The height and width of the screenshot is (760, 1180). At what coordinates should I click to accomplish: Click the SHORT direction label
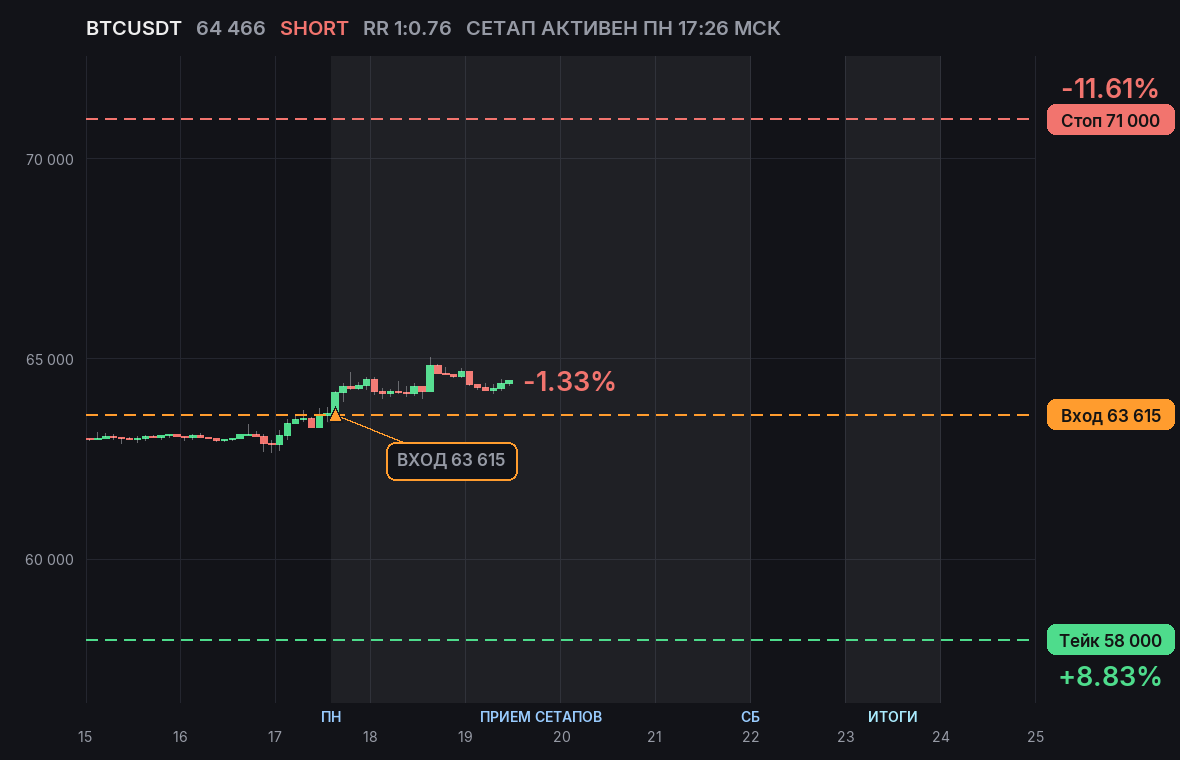click(x=314, y=29)
